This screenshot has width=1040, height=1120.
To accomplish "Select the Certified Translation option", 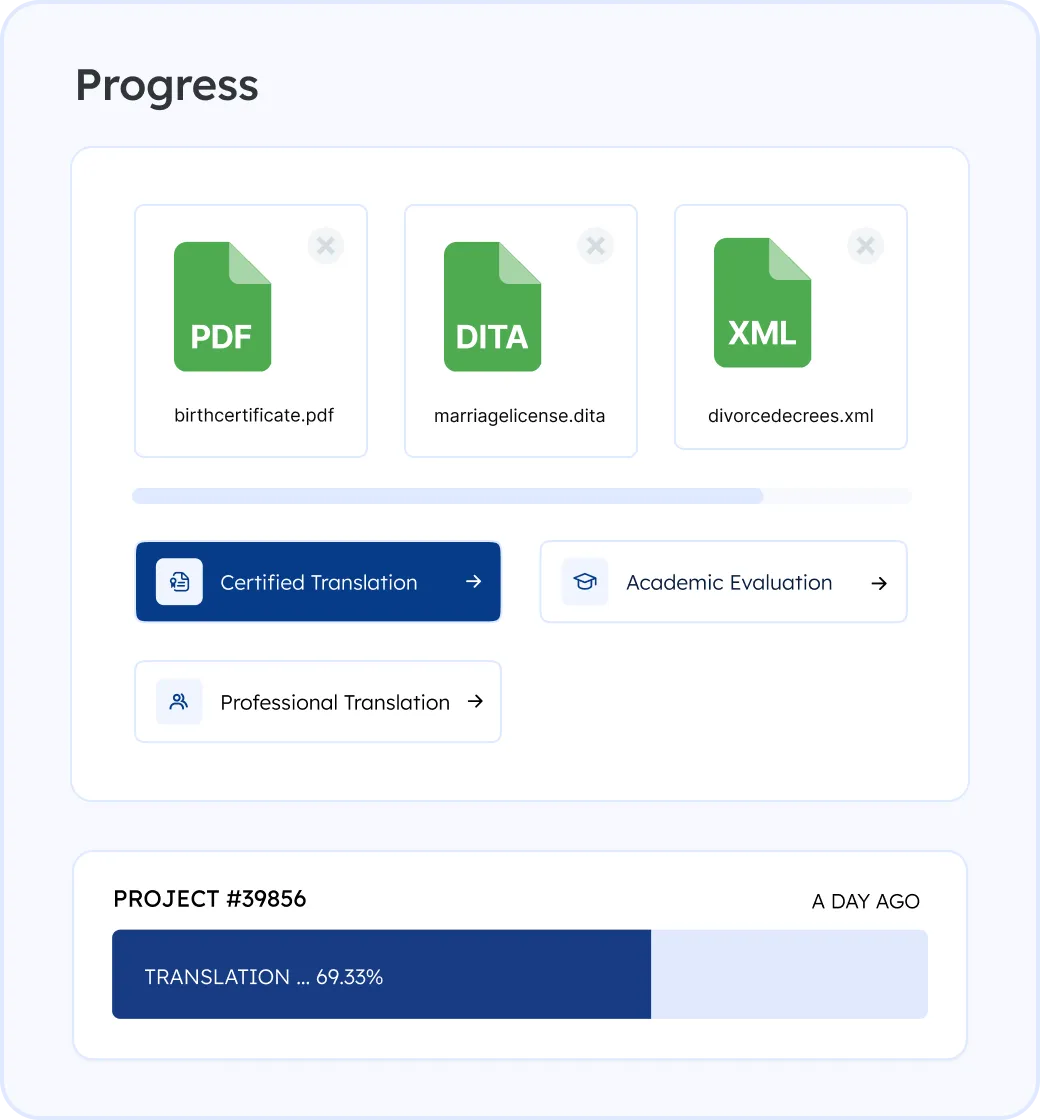I will tap(318, 582).
